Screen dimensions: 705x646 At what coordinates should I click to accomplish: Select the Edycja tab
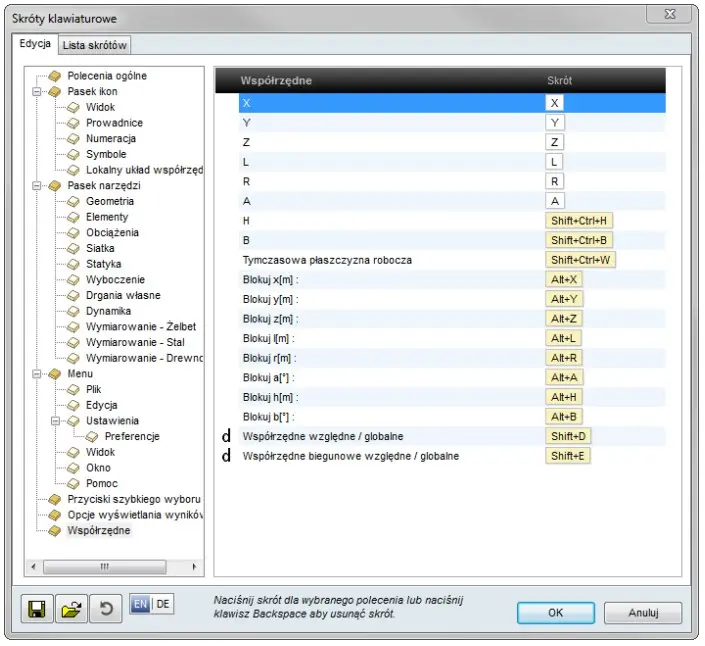36,44
